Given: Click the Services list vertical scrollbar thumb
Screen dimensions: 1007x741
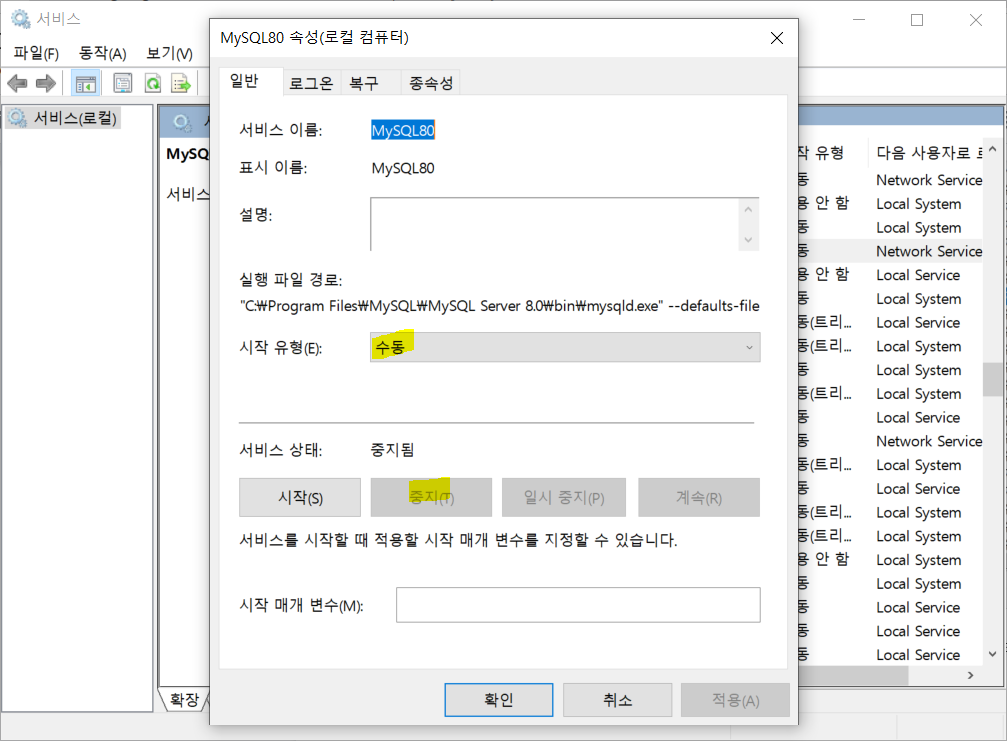Looking at the screenshot, I should tap(993, 379).
